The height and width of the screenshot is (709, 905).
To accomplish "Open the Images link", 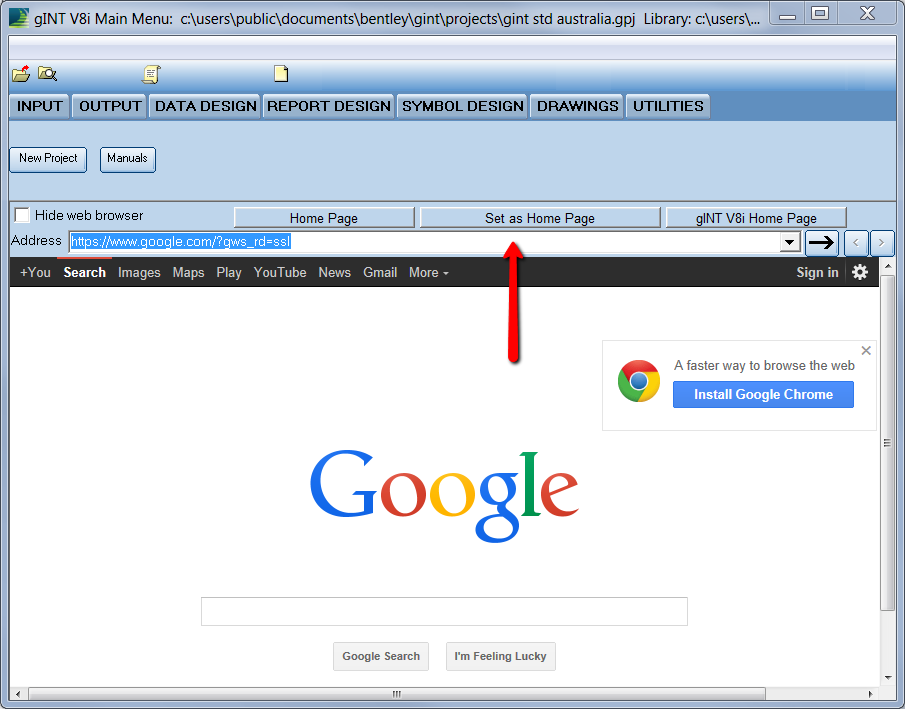I will pos(139,273).
